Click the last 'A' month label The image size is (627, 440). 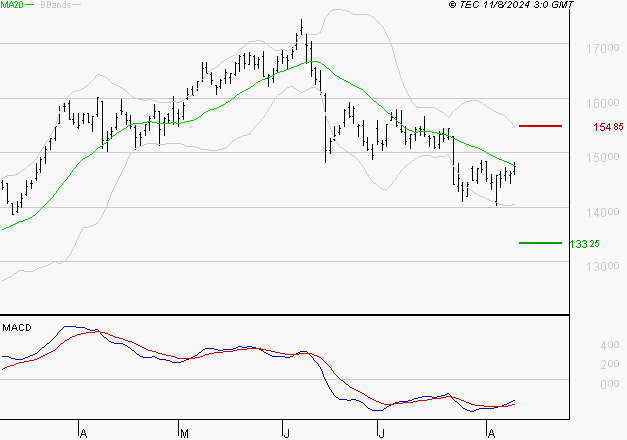[x=491, y=433]
